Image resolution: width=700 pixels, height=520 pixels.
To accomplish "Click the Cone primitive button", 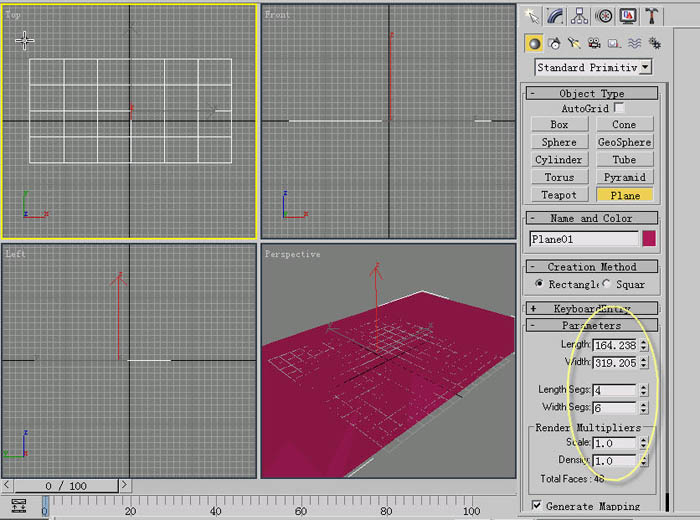I will (625, 125).
